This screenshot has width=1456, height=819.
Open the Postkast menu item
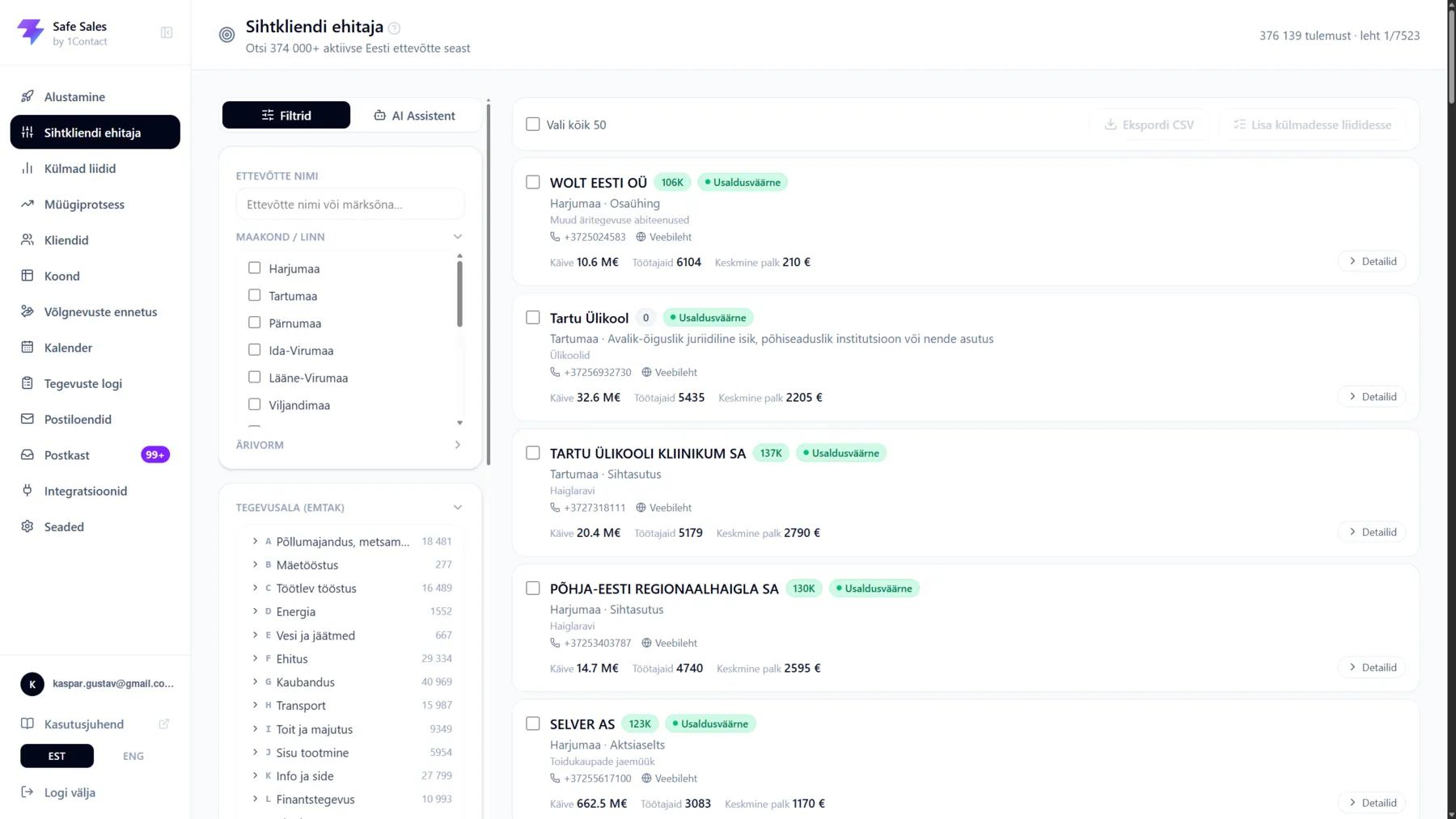tap(95, 455)
